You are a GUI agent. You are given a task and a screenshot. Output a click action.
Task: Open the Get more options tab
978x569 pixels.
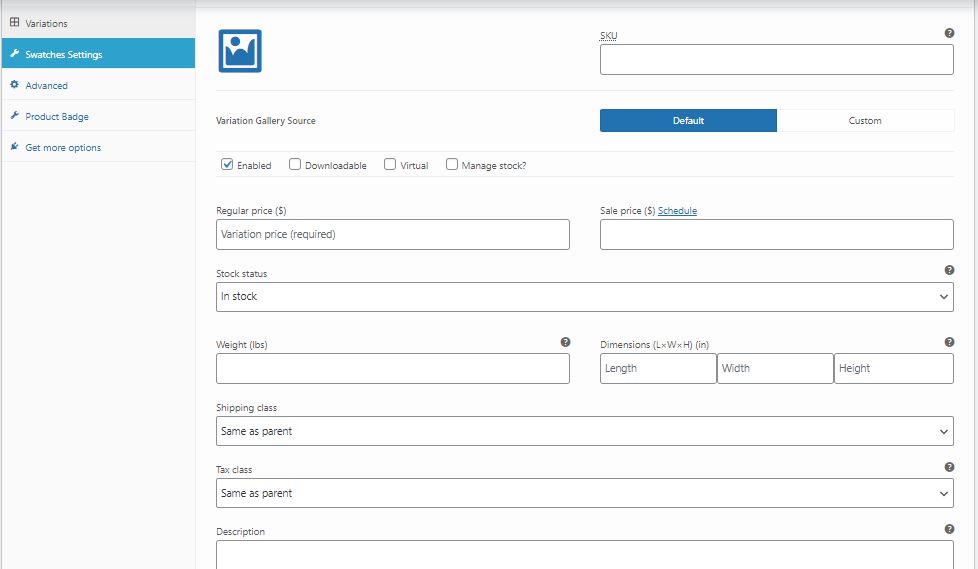tap(98, 147)
